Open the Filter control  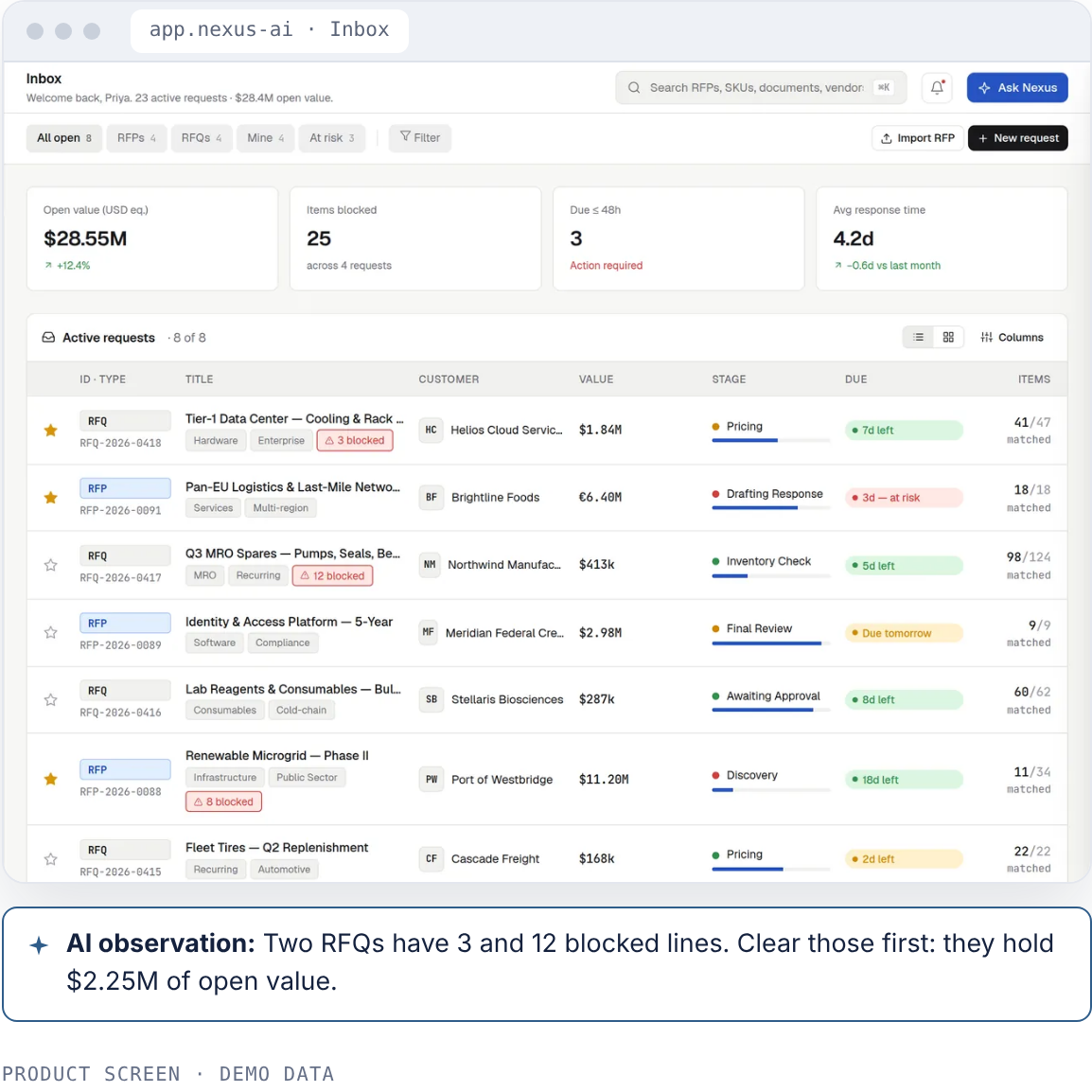[x=420, y=138]
